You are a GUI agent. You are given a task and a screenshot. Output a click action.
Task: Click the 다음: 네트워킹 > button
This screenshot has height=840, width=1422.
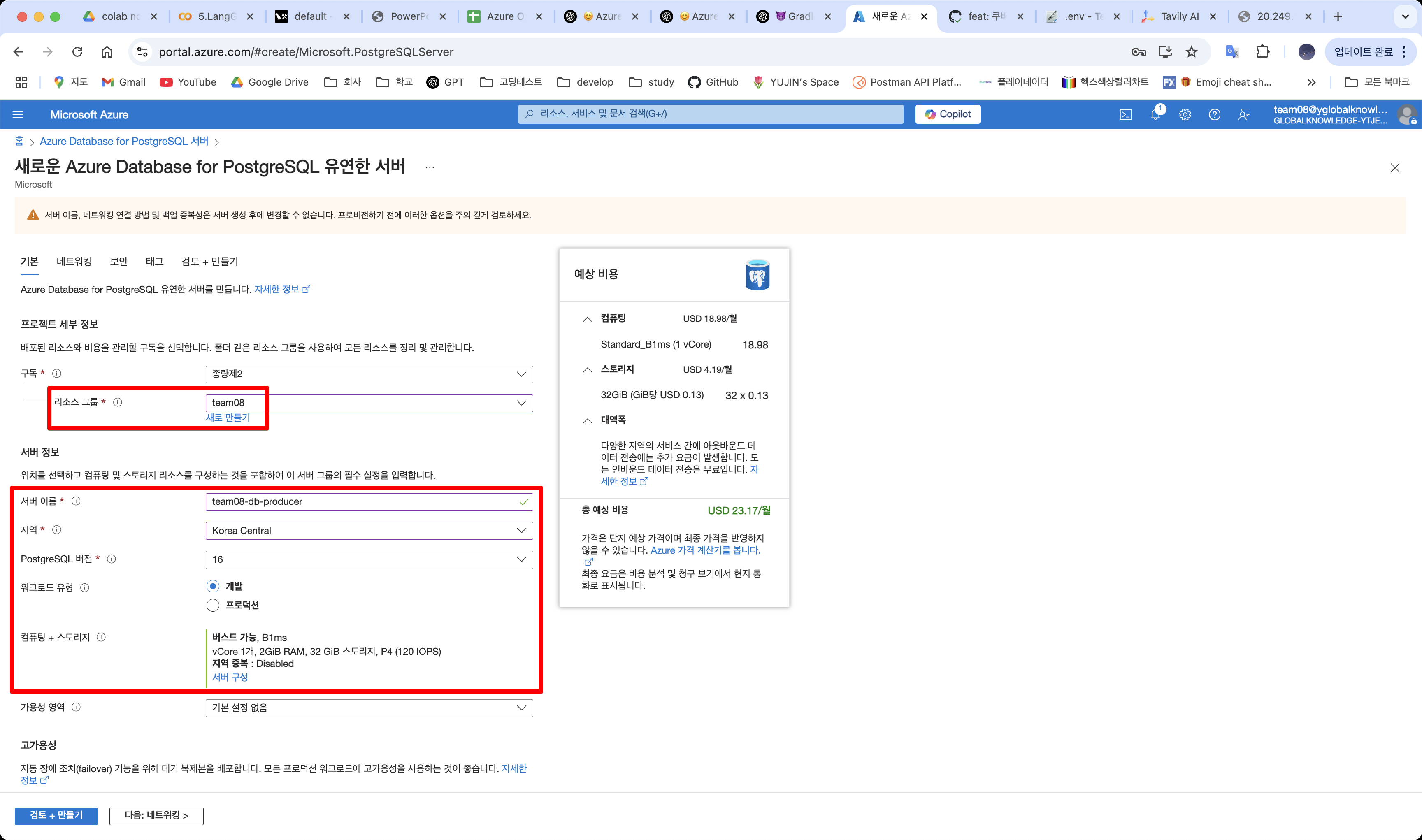(x=156, y=816)
